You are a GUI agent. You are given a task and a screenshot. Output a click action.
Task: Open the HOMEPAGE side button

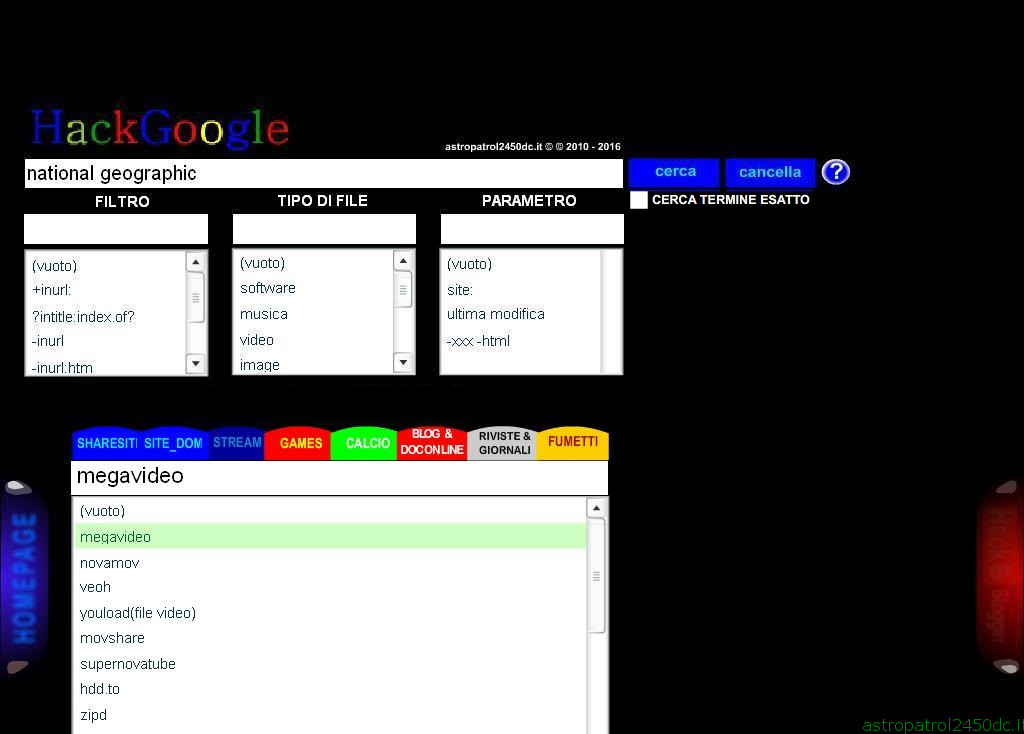(23, 578)
